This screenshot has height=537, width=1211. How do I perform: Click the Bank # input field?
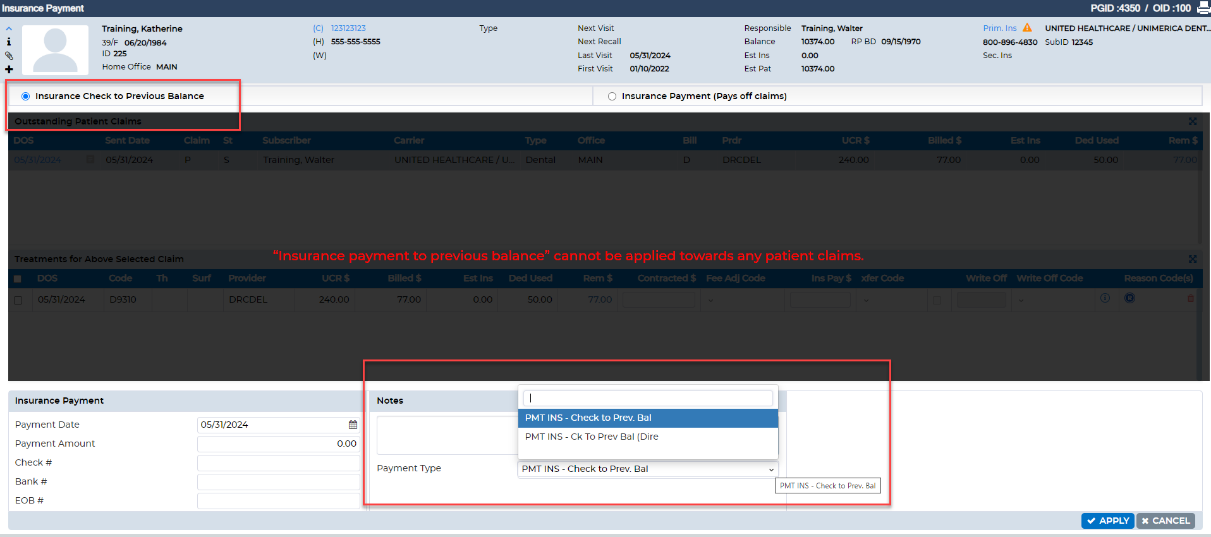tap(278, 482)
